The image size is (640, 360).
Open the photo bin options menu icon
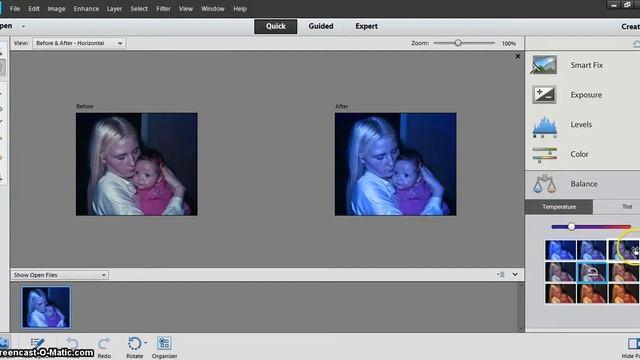(501, 275)
